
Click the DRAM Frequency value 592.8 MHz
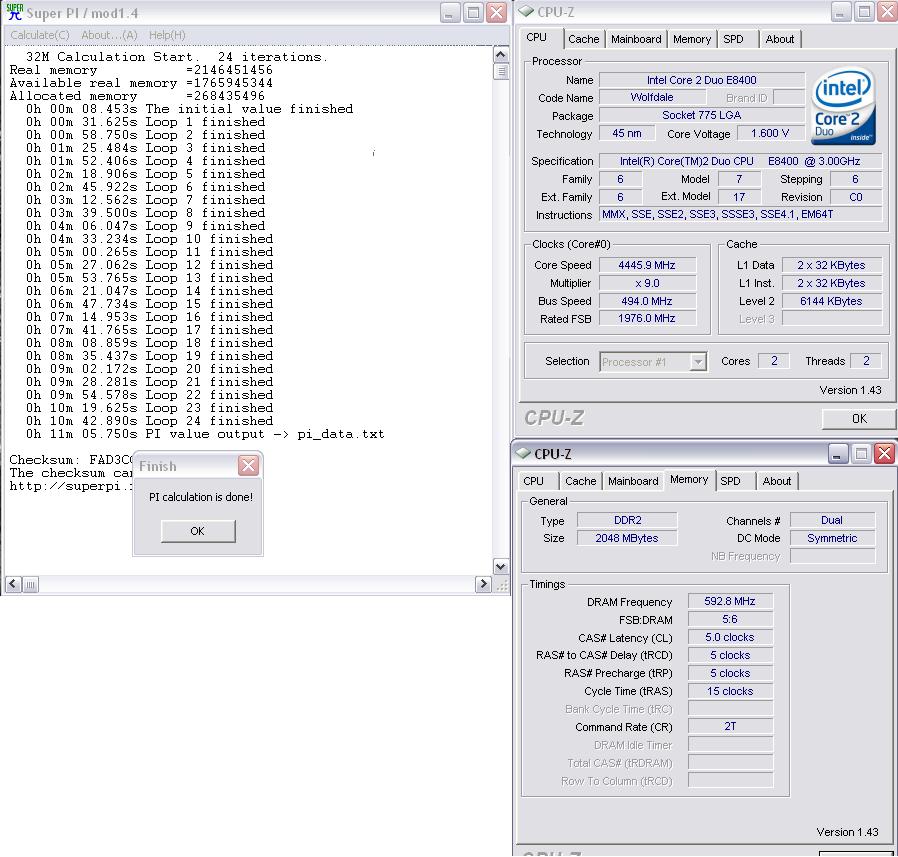pyautogui.click(x=730, y=601)
